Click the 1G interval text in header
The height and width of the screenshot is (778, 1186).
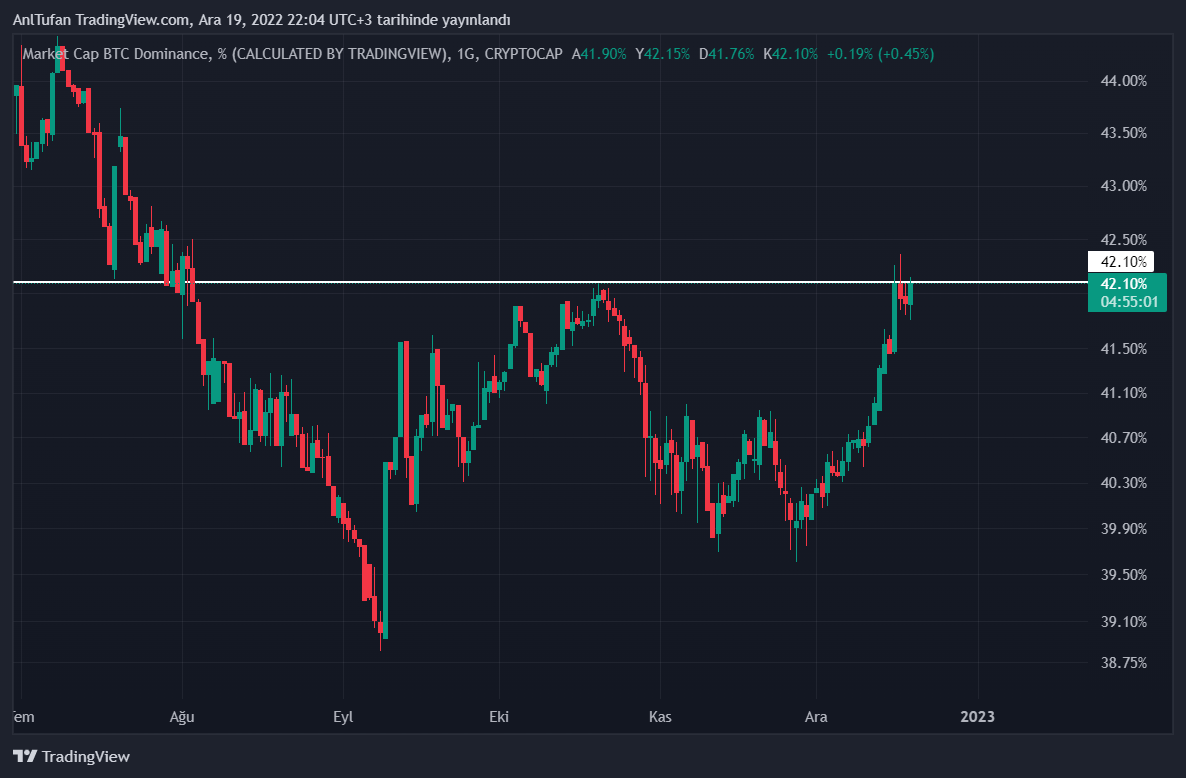tap(466, 54)
